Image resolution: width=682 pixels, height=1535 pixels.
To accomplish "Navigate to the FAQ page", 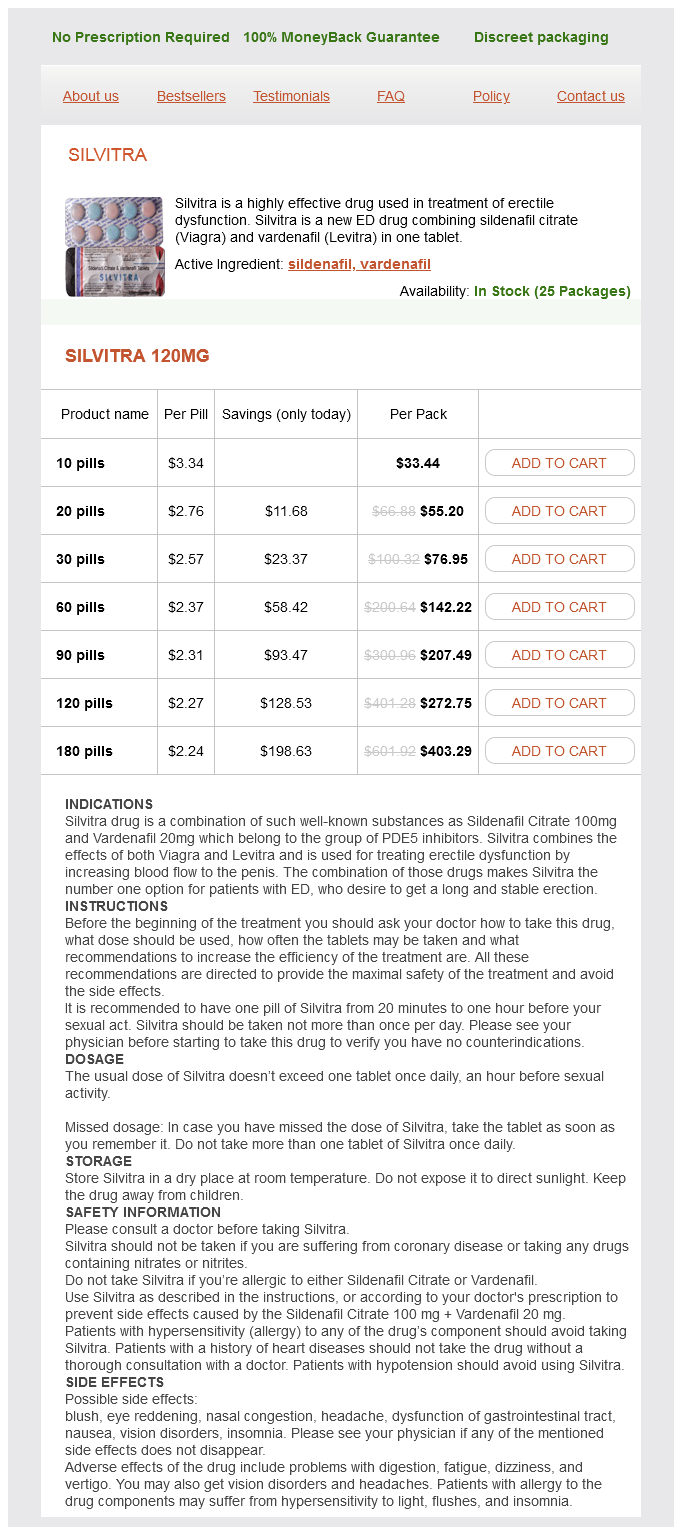I will pos(391,96).
